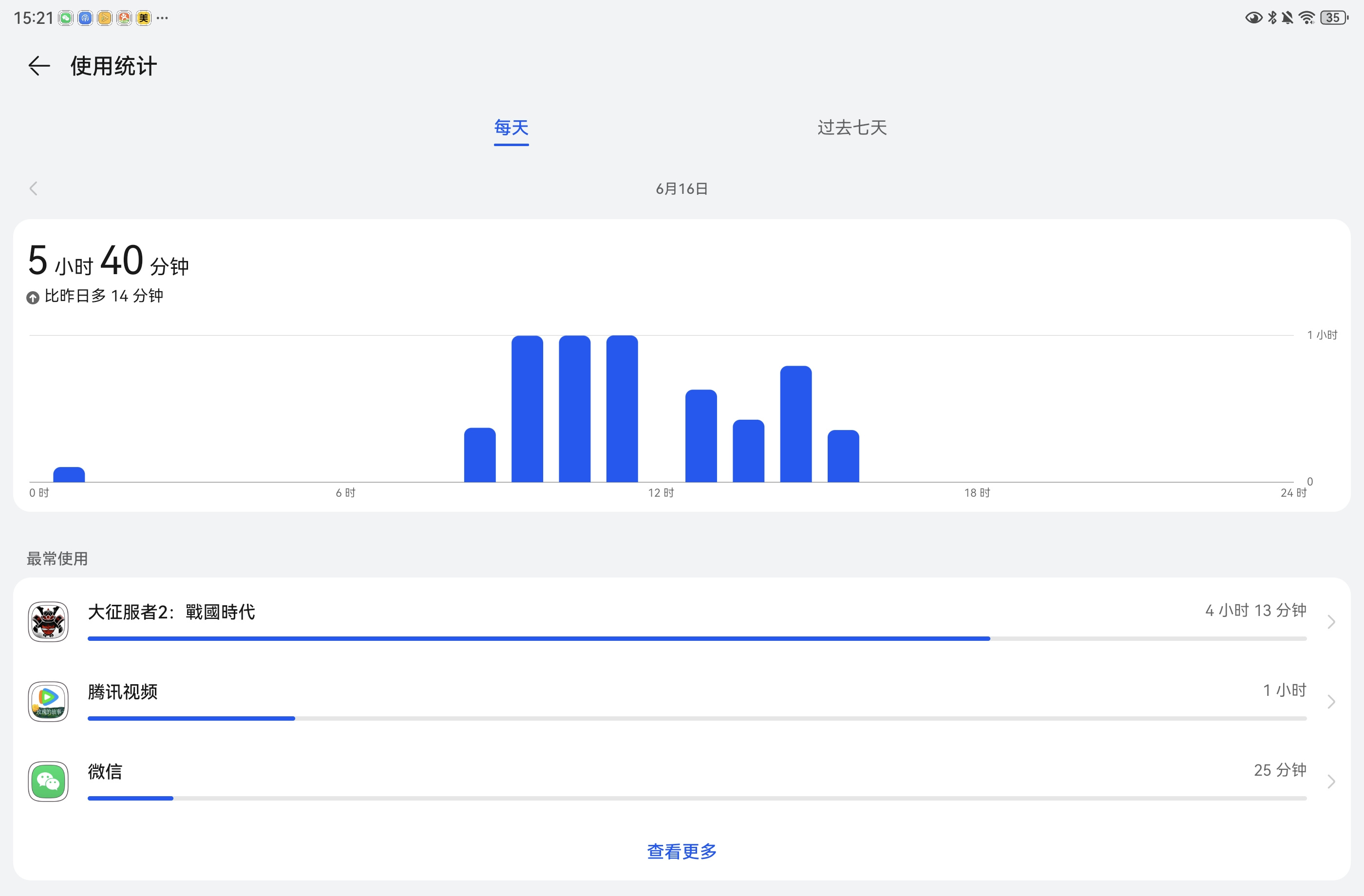Tap the 6月16日 date label
The width and height of the screenshot is (1364, 896).
point(682,188)
